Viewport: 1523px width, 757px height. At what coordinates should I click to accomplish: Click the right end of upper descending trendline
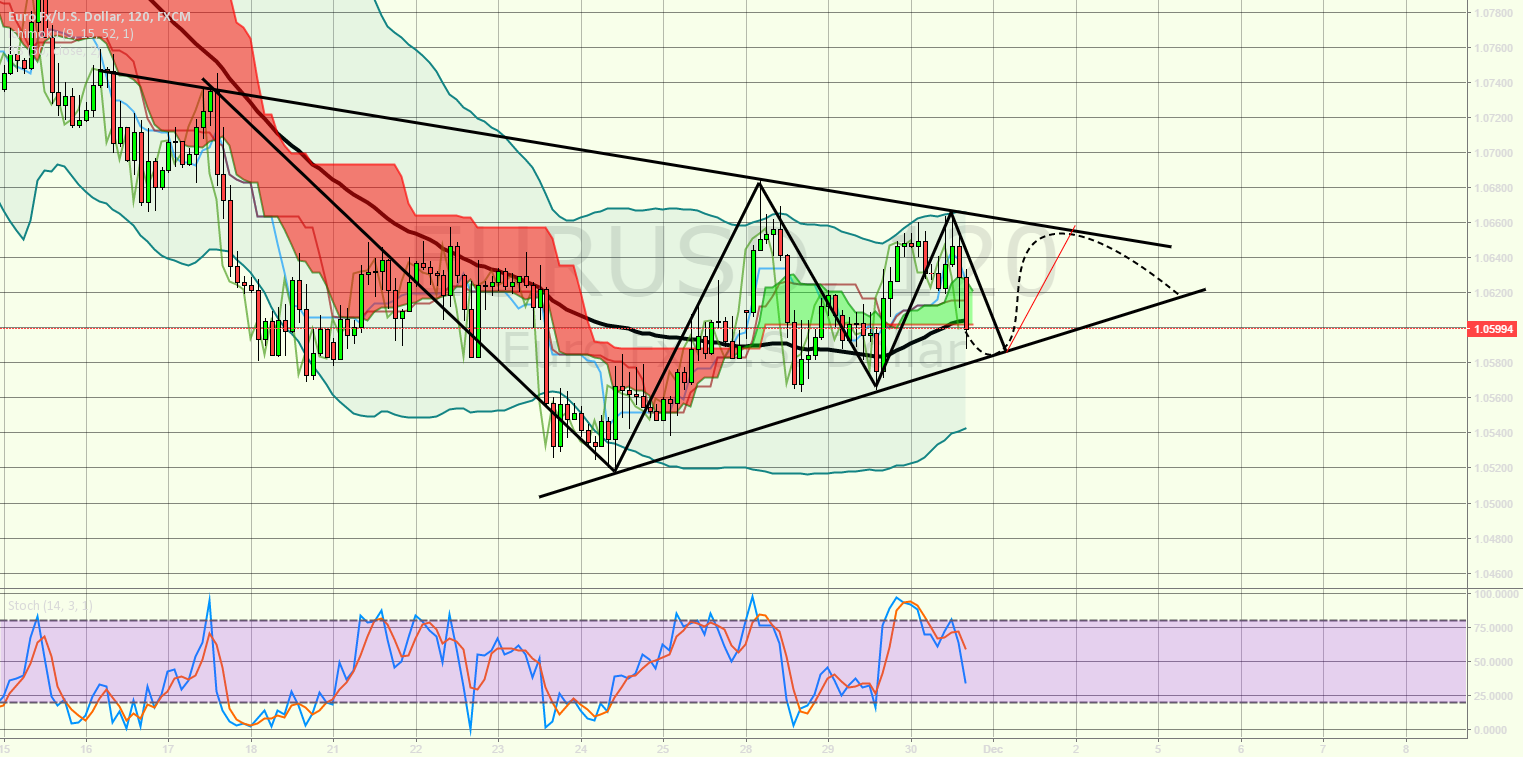pyautogui.click(x=1169, y=246)
